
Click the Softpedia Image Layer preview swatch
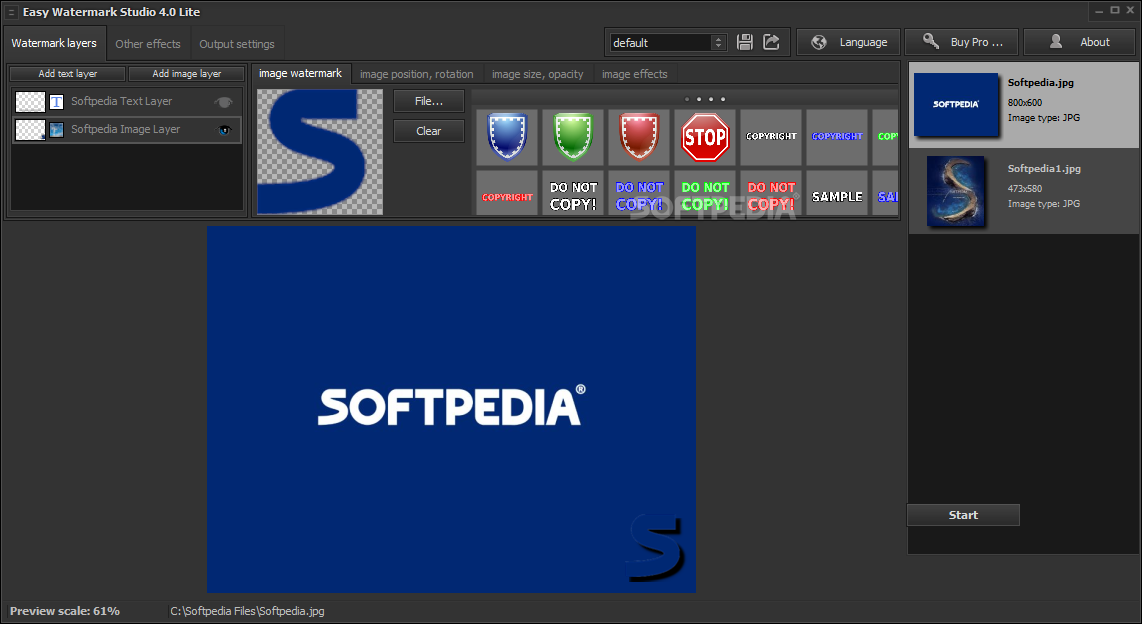click(31, 130)
